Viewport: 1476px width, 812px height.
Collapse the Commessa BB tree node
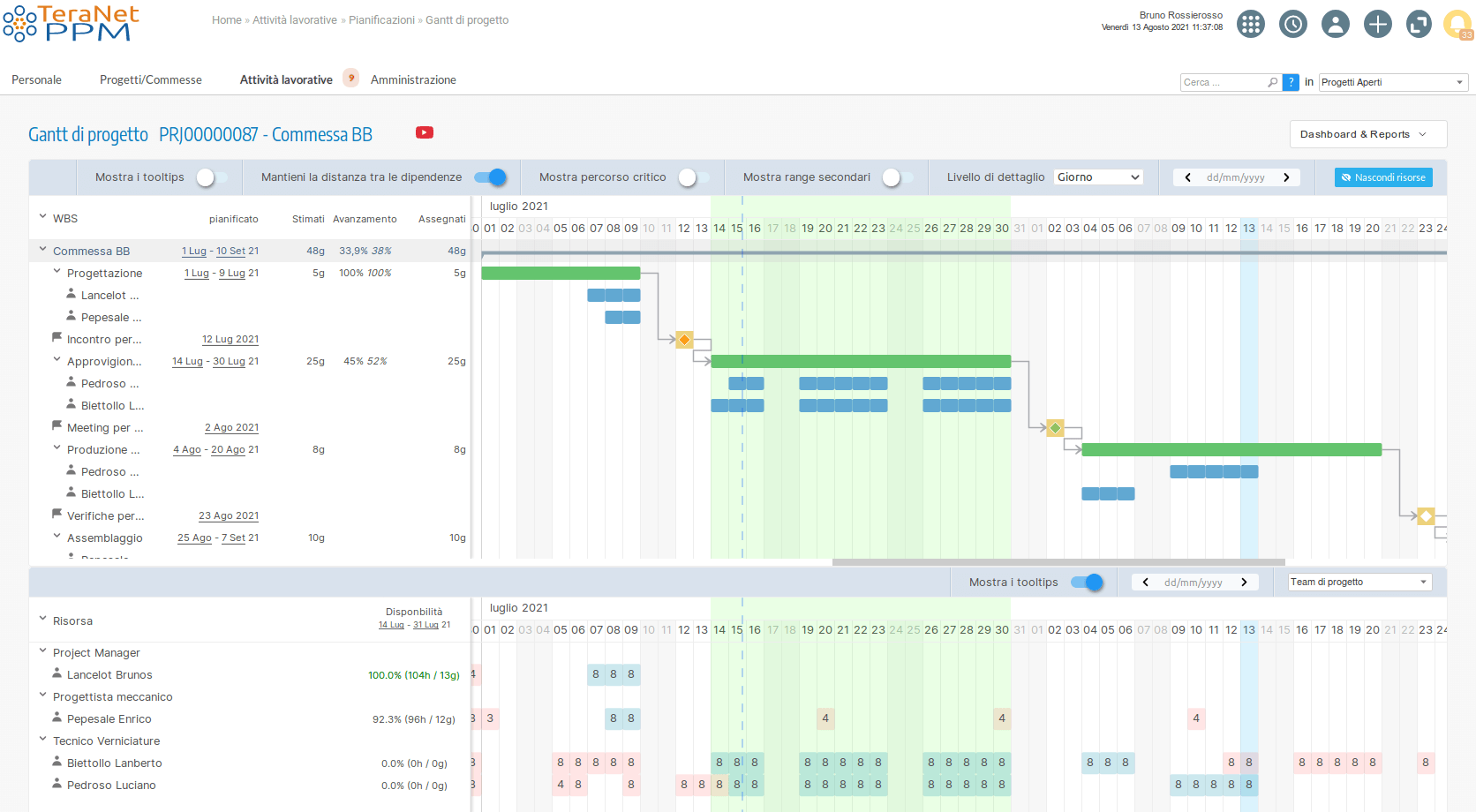[x=42, y=250]
